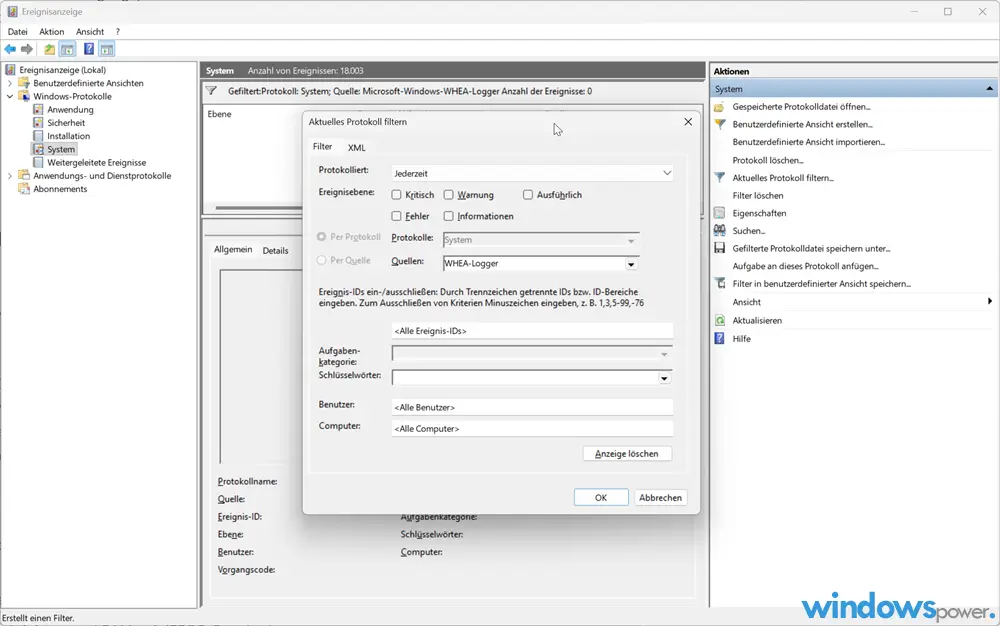Viewport: 1000px width, 626px height.
Task: Select the Installation log in the tree
Action: point(68,136)
